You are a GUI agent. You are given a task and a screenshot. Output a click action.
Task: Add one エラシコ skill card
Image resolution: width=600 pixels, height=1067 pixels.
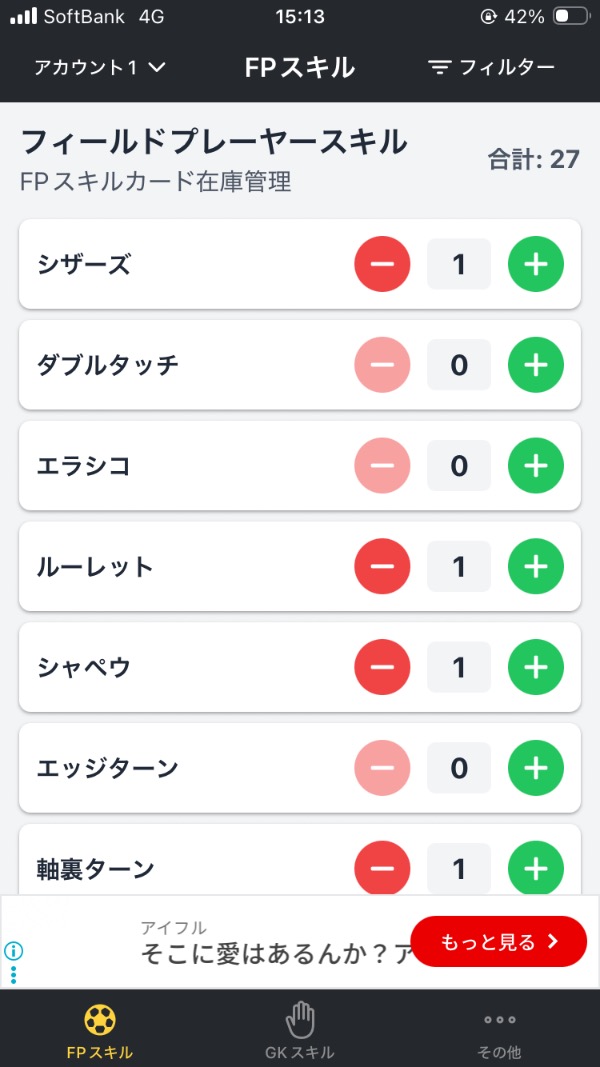click(x=536, y=466)
